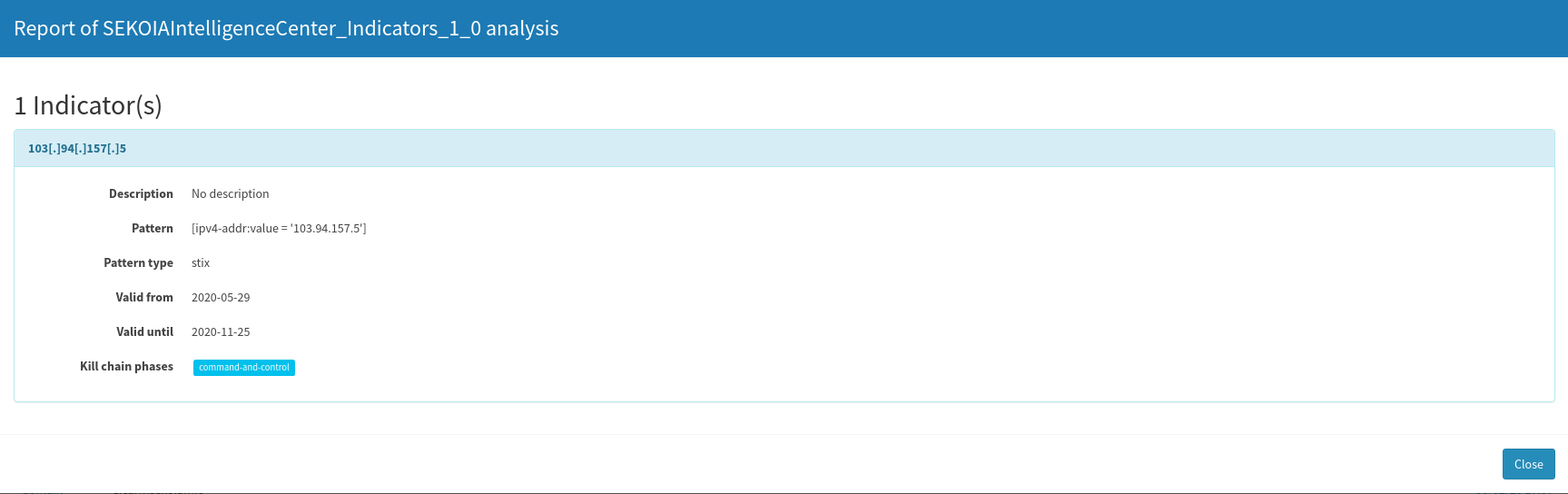Click the Valid from label

(x=144, y=297)
